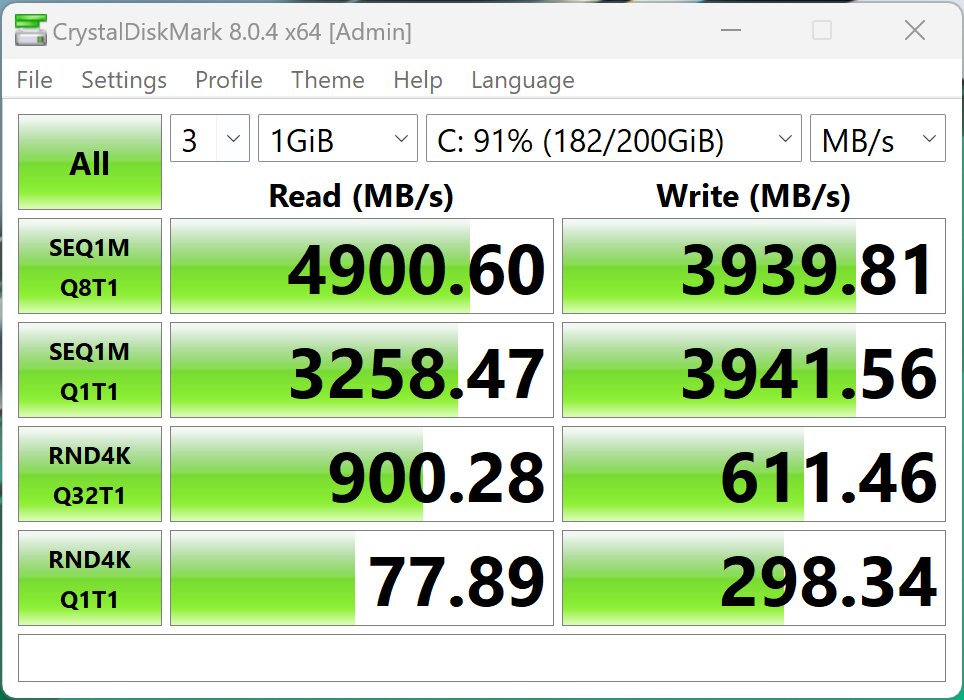
Task: Click the empty comment field at the bottom
Action: point(482,658)
